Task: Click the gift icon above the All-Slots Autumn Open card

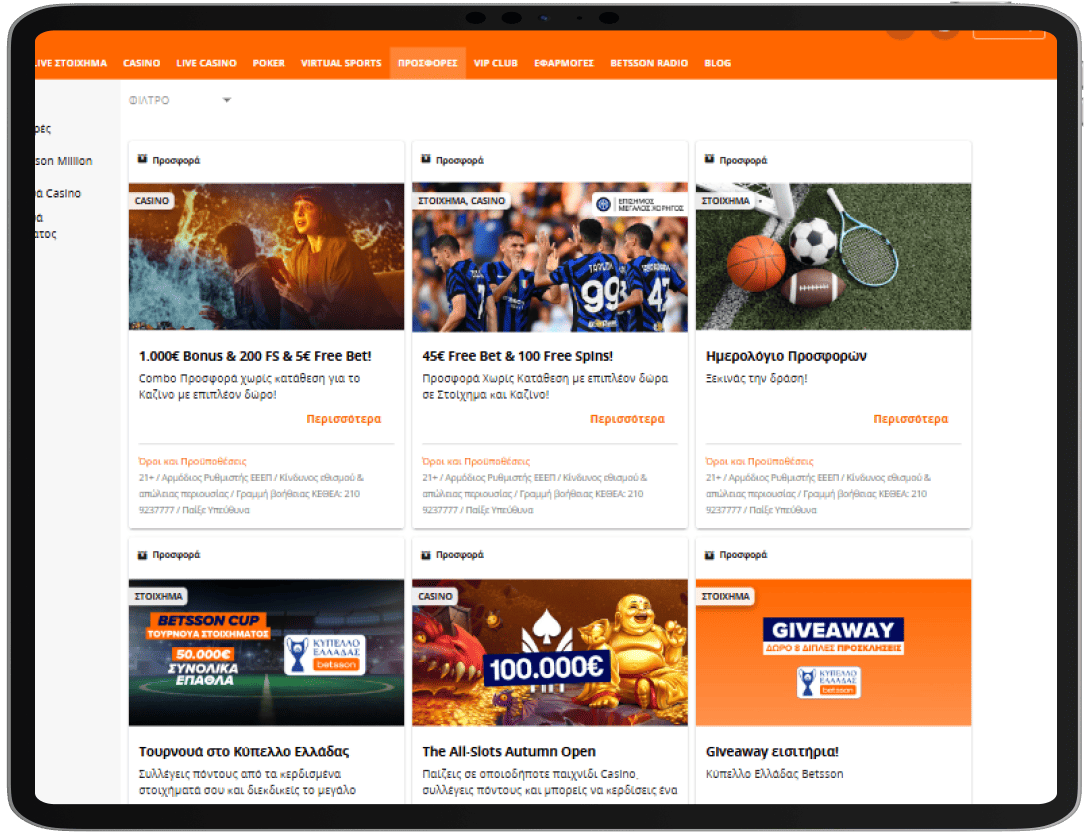Action: pos(426,554)
